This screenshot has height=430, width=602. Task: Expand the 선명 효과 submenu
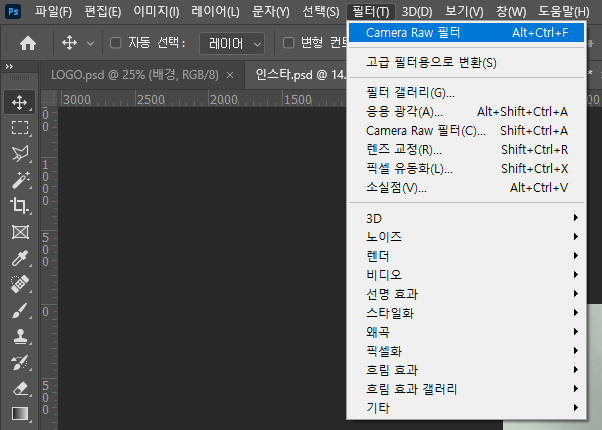466,294
